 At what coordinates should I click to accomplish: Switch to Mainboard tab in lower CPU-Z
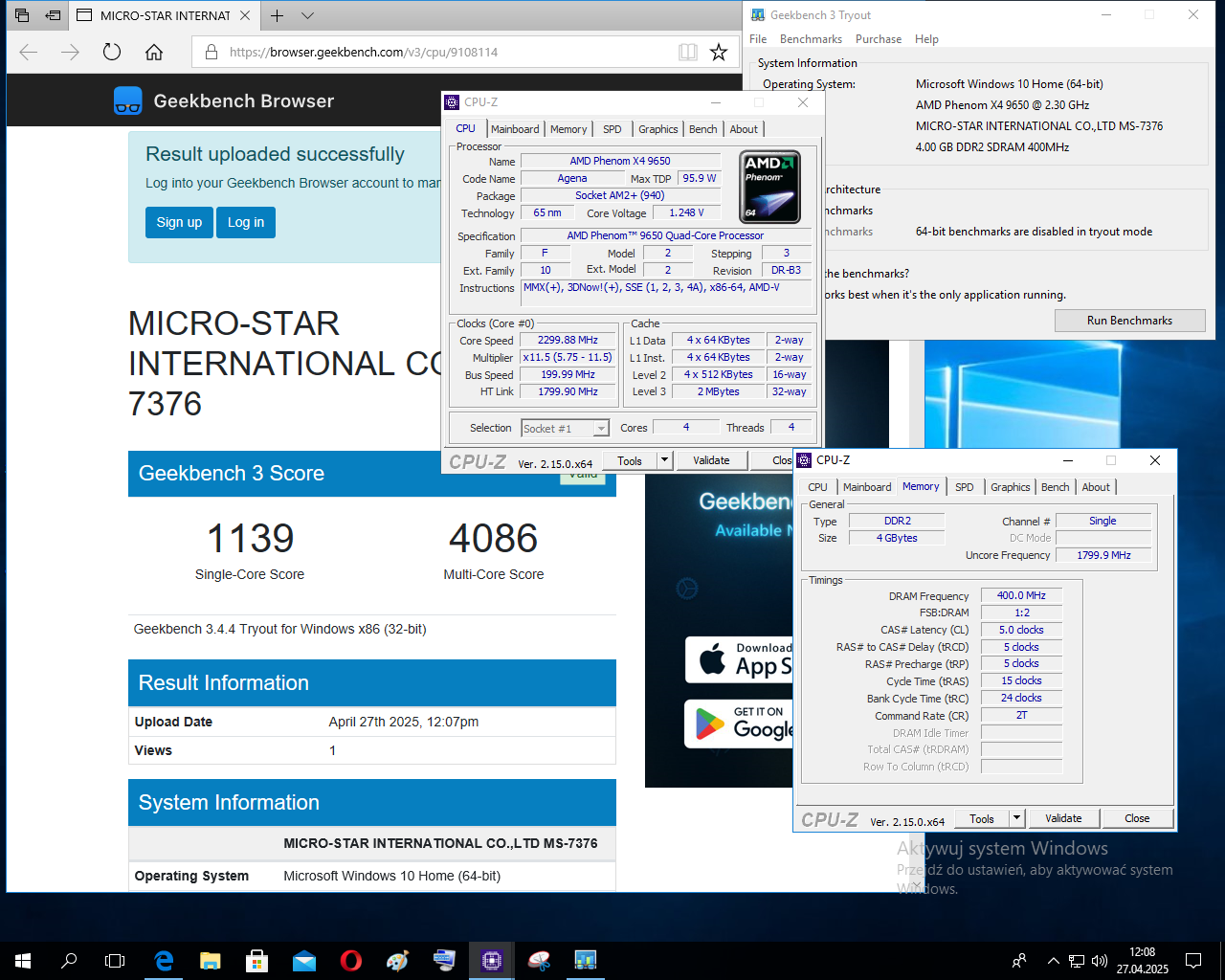pos(867,487)
